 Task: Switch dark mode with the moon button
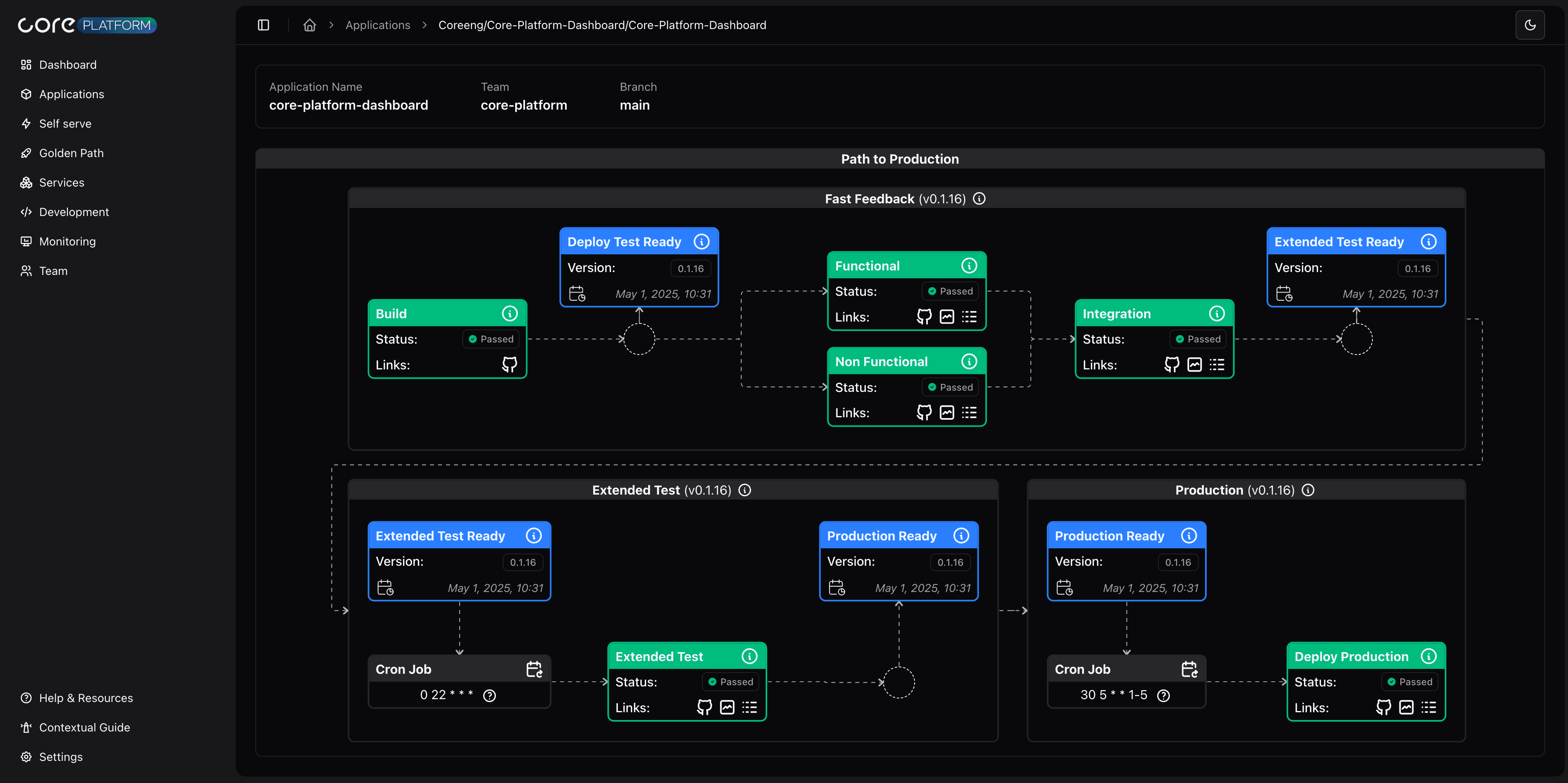click(1530, 25)
